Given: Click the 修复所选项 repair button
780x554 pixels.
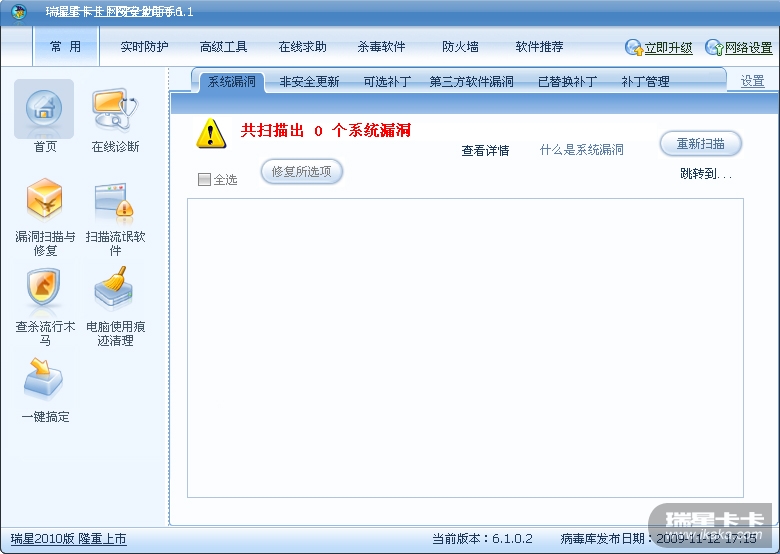Looking at the screenshot, I should tap(301, 172).
